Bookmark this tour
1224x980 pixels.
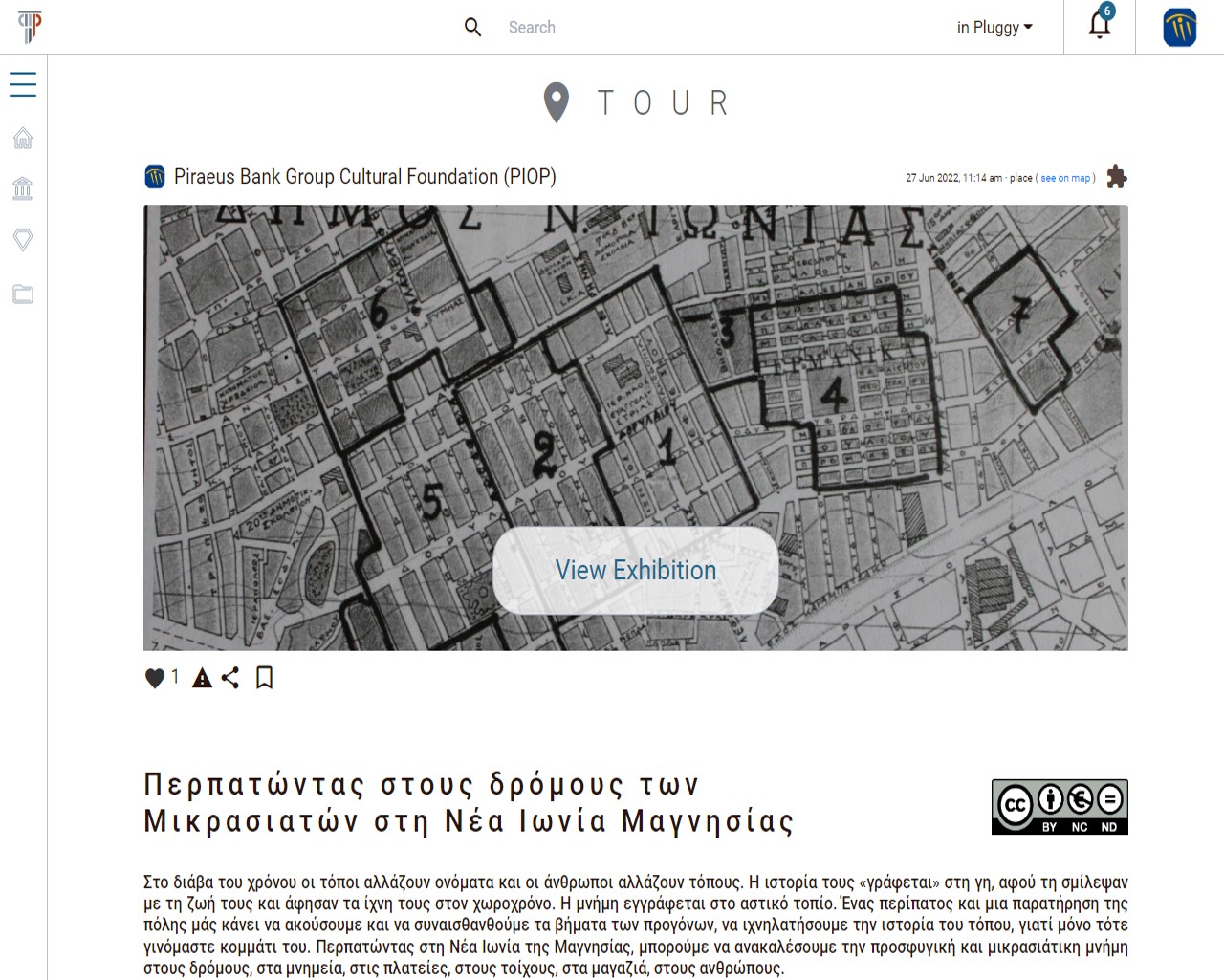click(x=265, y=678)
